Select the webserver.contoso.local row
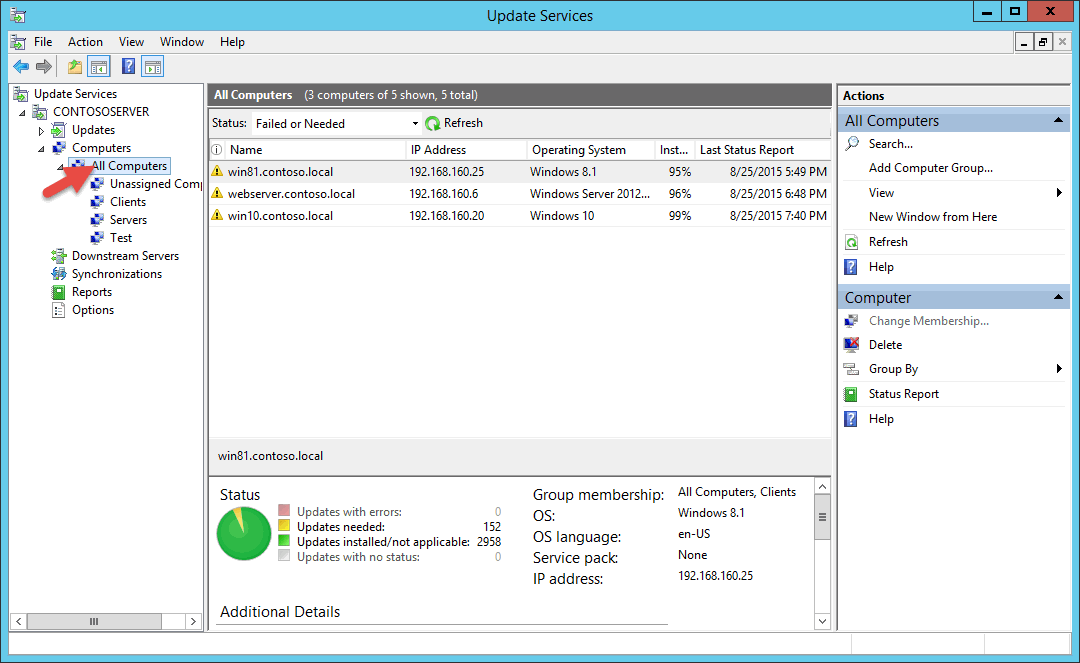Viewport: 1080px width, 663px height. click(x=520, y=193)
